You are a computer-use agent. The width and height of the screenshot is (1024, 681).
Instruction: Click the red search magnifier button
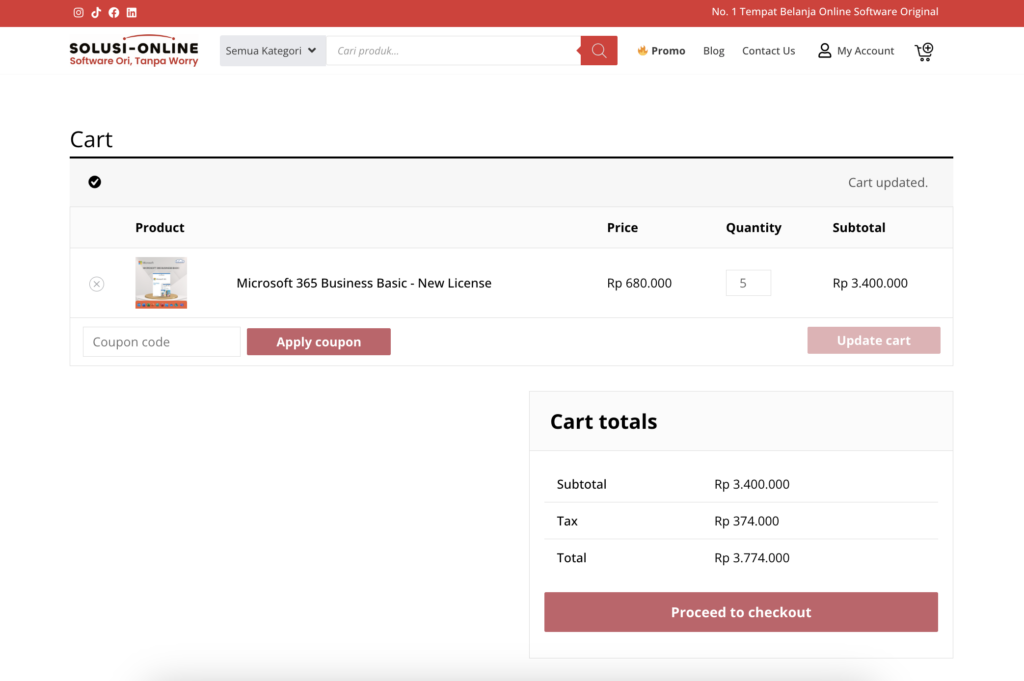(599, 50)
